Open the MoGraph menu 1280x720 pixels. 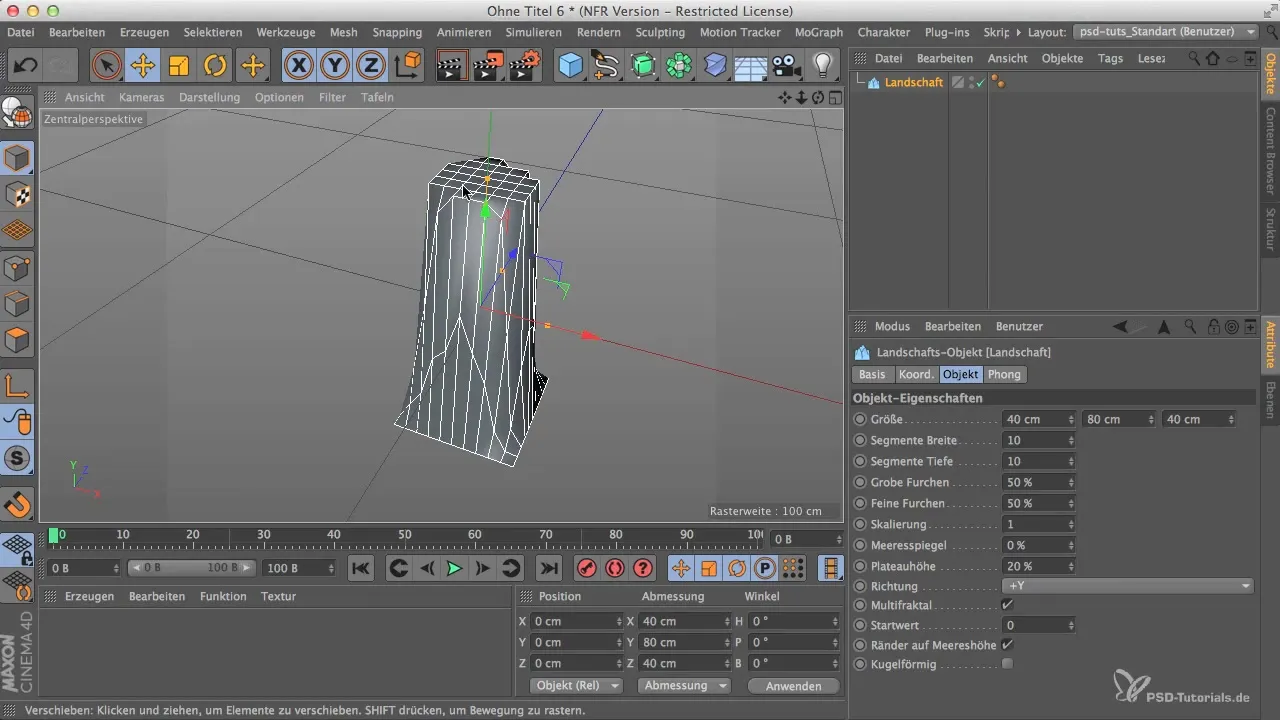[819, 32]
